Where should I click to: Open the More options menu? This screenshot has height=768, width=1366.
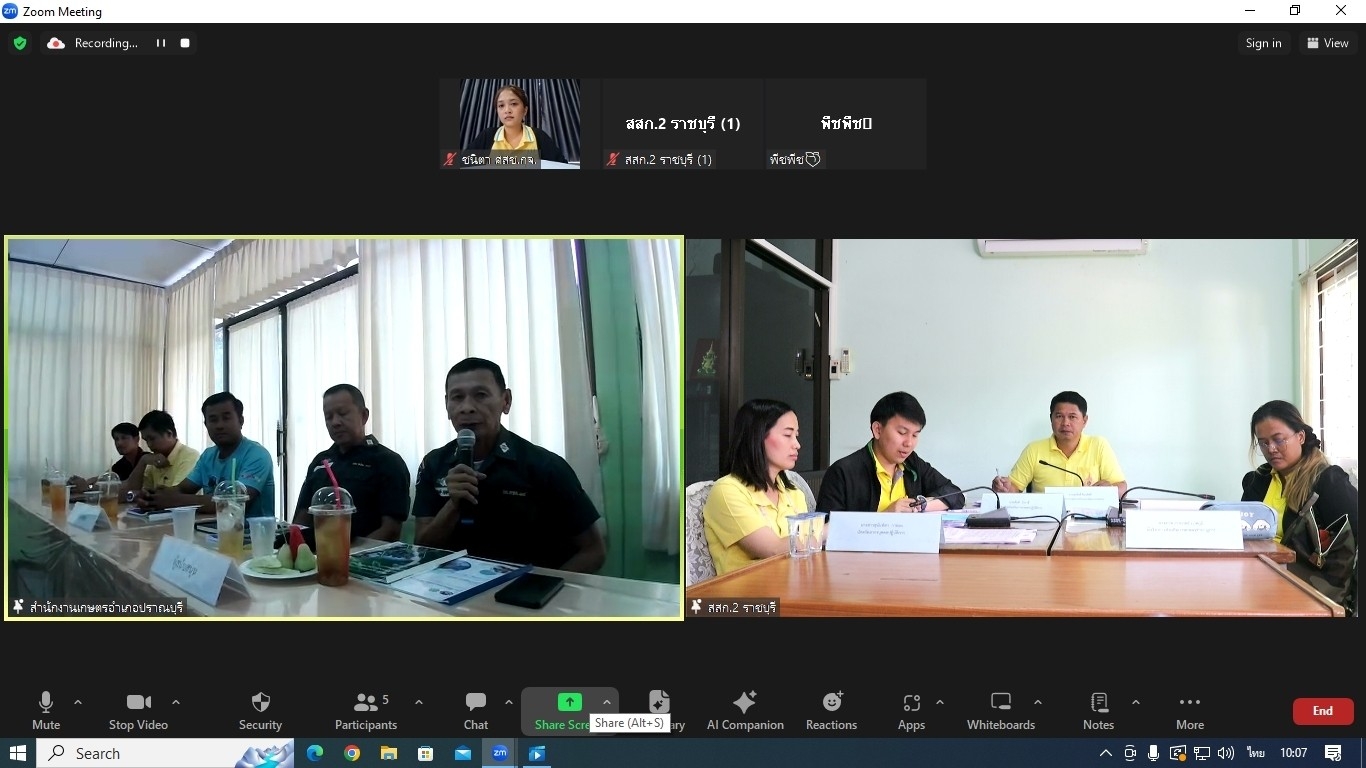(x=1189, y=710)
